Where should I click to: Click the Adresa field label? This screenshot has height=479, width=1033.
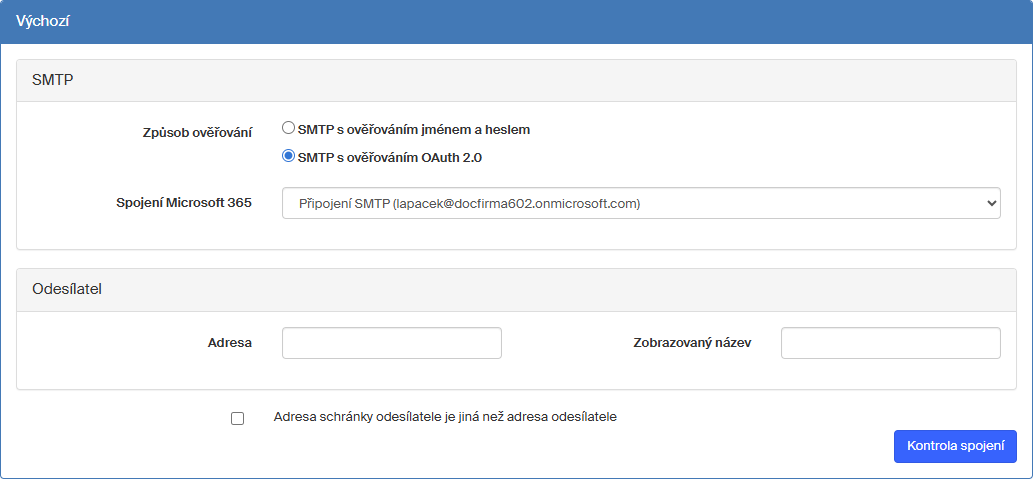229,342
